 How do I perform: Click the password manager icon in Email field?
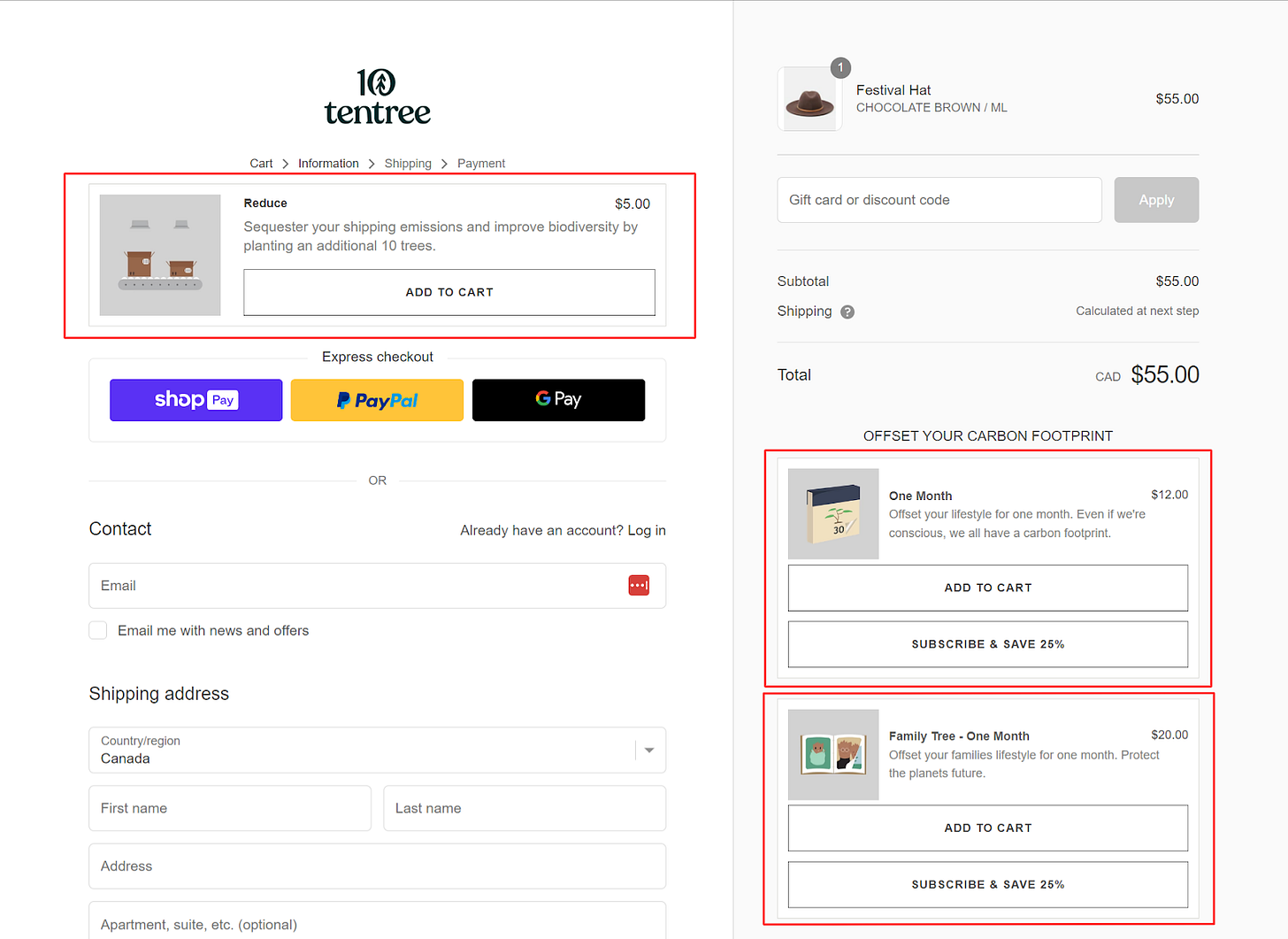639,585
